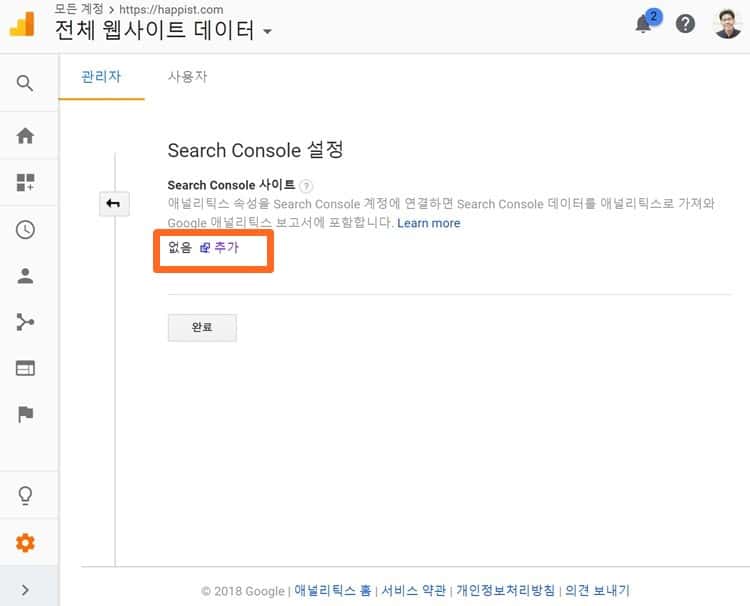The height and width of the screenshot is (606, 750).
Task: Open Discover lightbulb icon
Action: (25, 496)
